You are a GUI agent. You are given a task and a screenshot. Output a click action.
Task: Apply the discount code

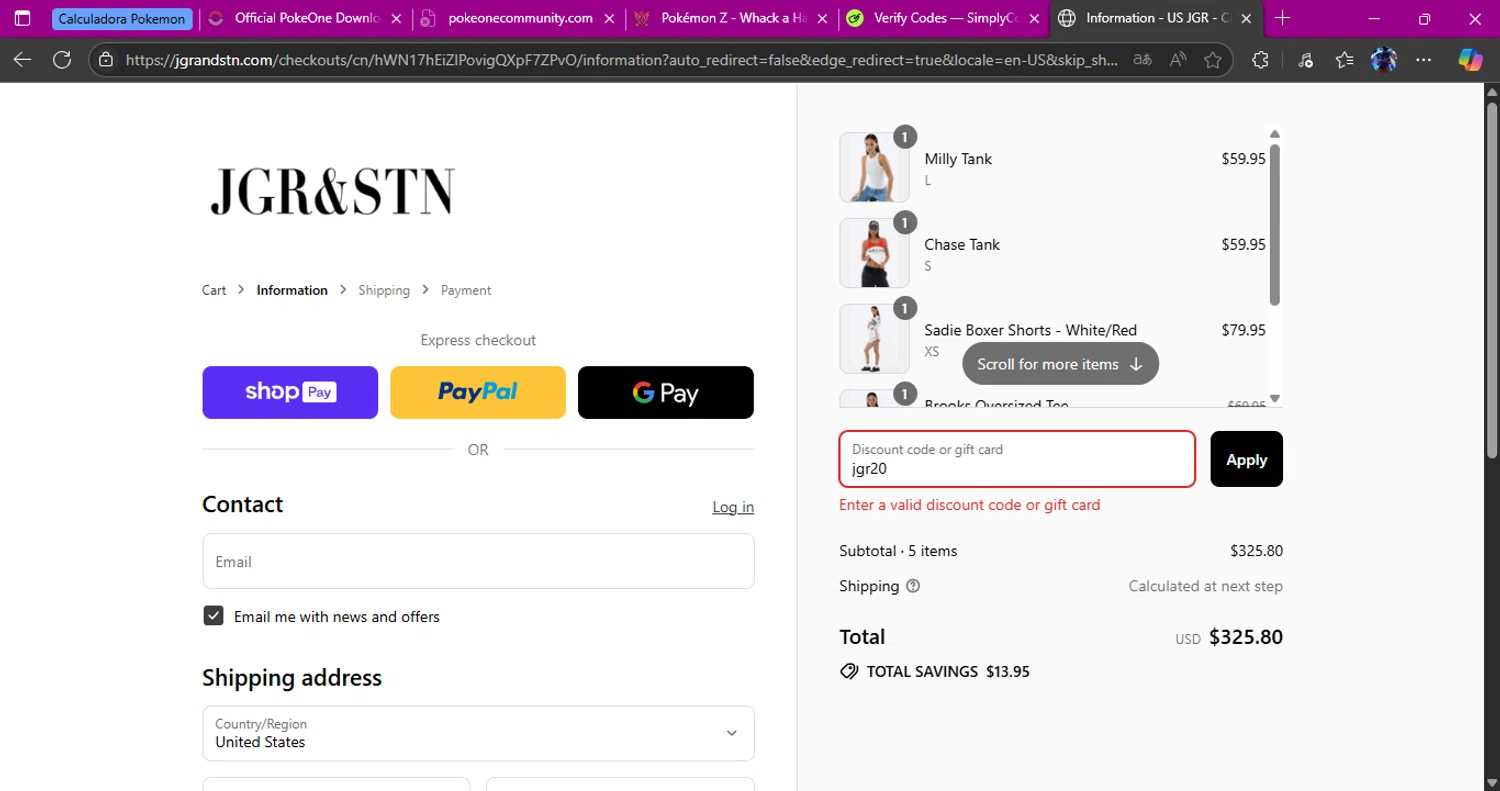coord(1246,459)
